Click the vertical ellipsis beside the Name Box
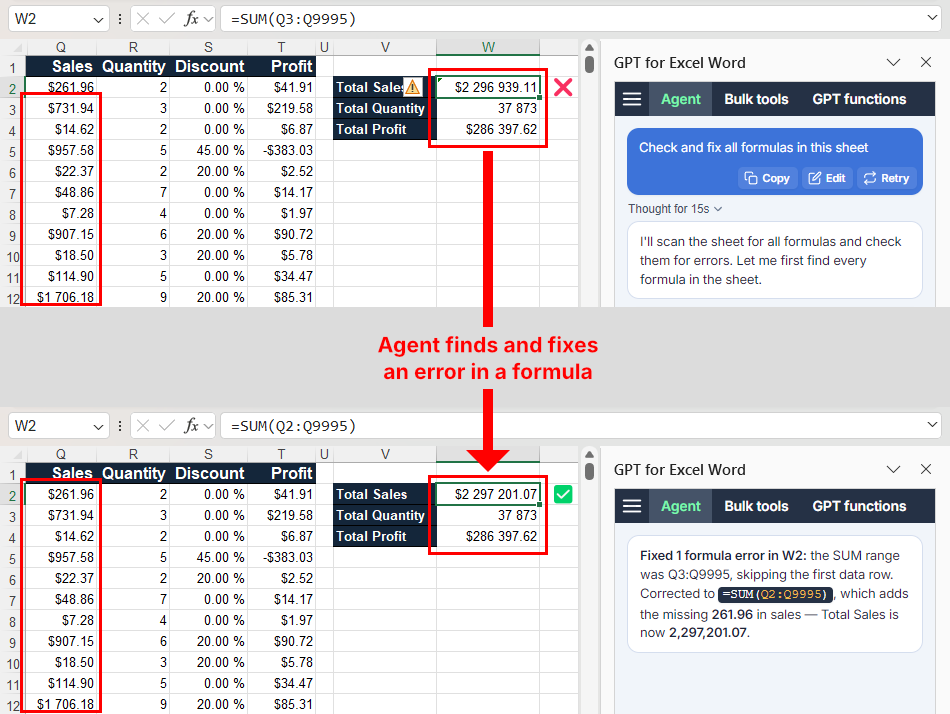 [118, 18]
